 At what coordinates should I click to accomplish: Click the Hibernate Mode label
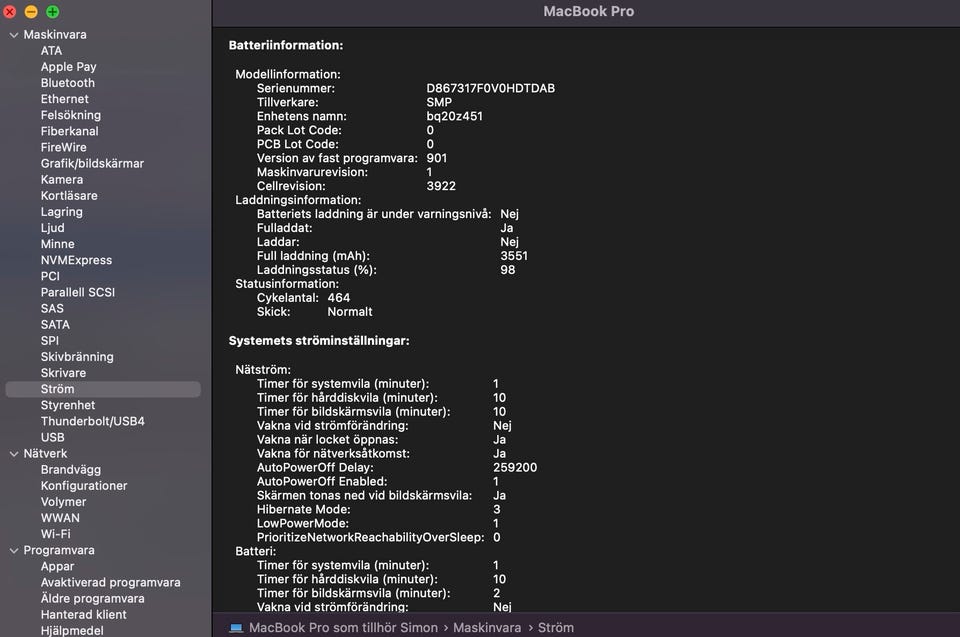(304, 510)
